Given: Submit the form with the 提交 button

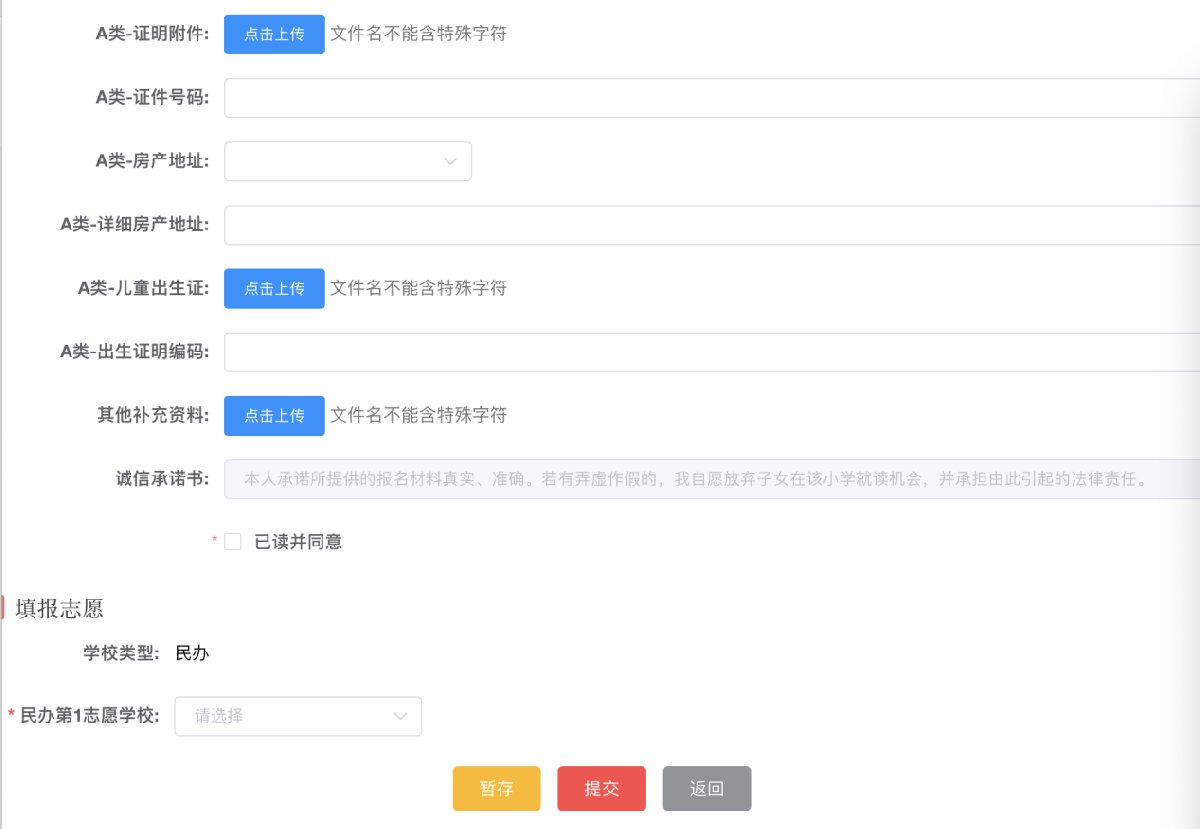Looking at the screenshot, I should click(x=601, y=788).
